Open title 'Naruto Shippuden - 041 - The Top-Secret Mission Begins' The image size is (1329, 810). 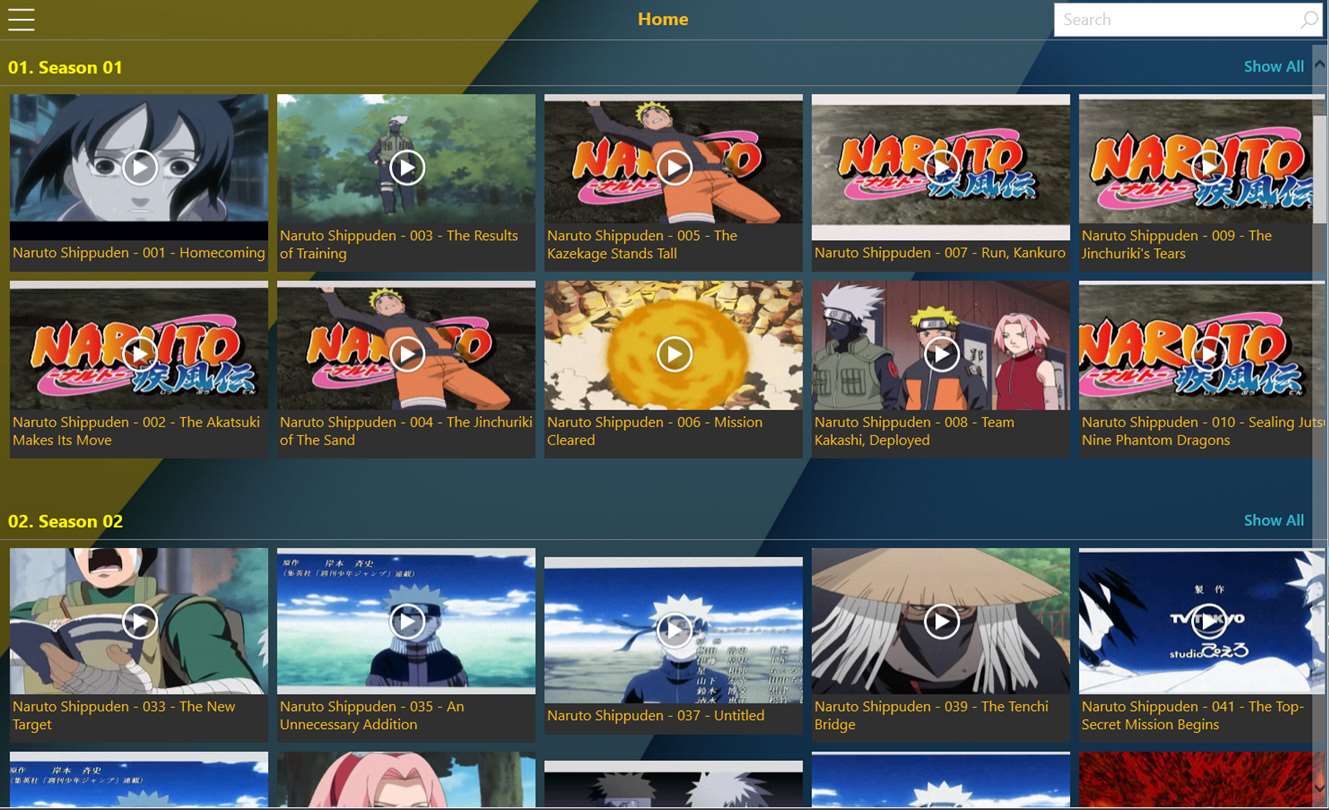(1193, 715)
